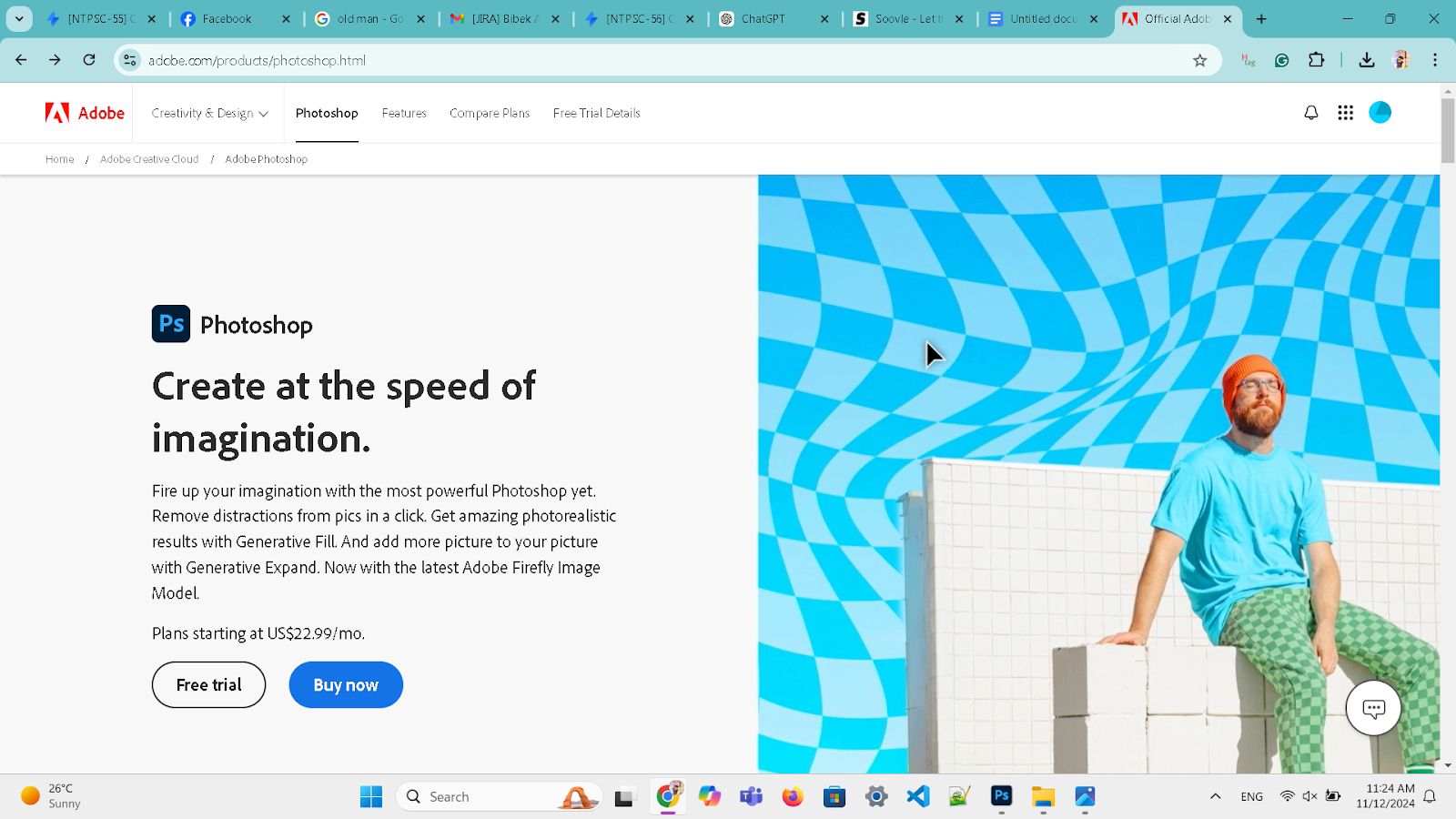Viewport: 1456px width, 819px height.
Task: Open Firefox from the taskbar
Action: (793, 796)
